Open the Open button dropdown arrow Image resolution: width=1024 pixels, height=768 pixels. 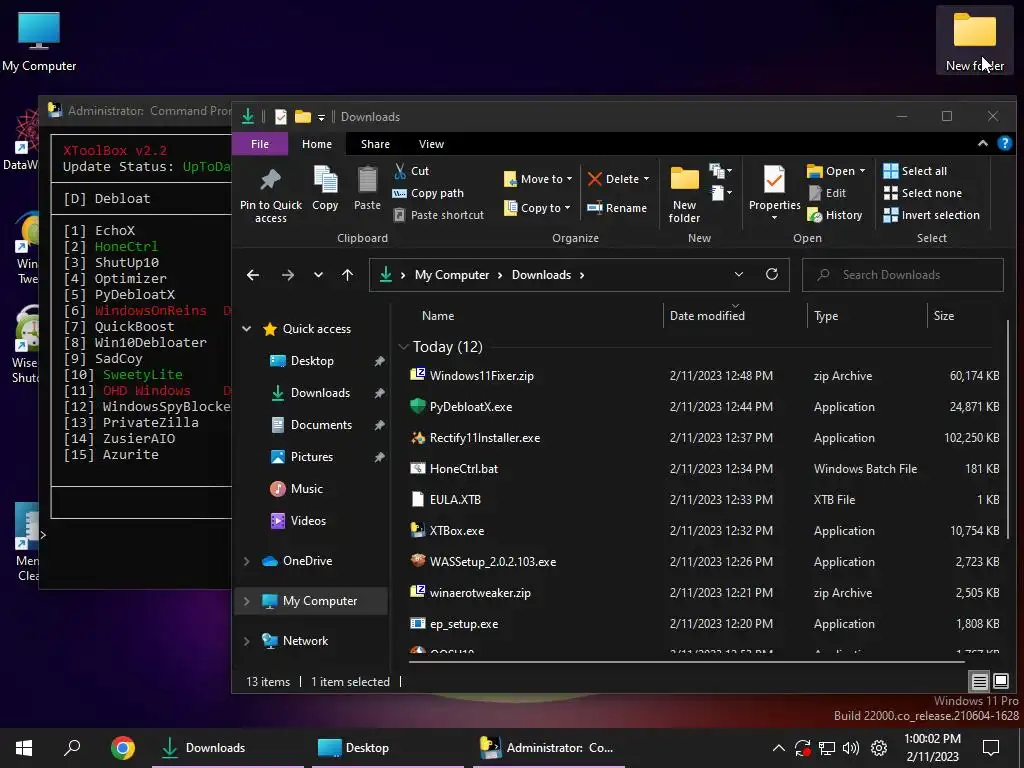point(862,171)
